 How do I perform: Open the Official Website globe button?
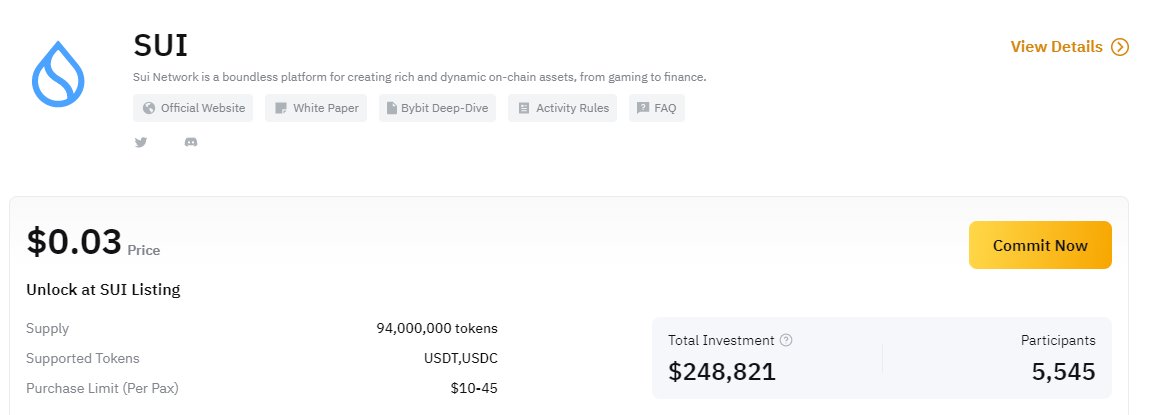click(x=193, y=108)
